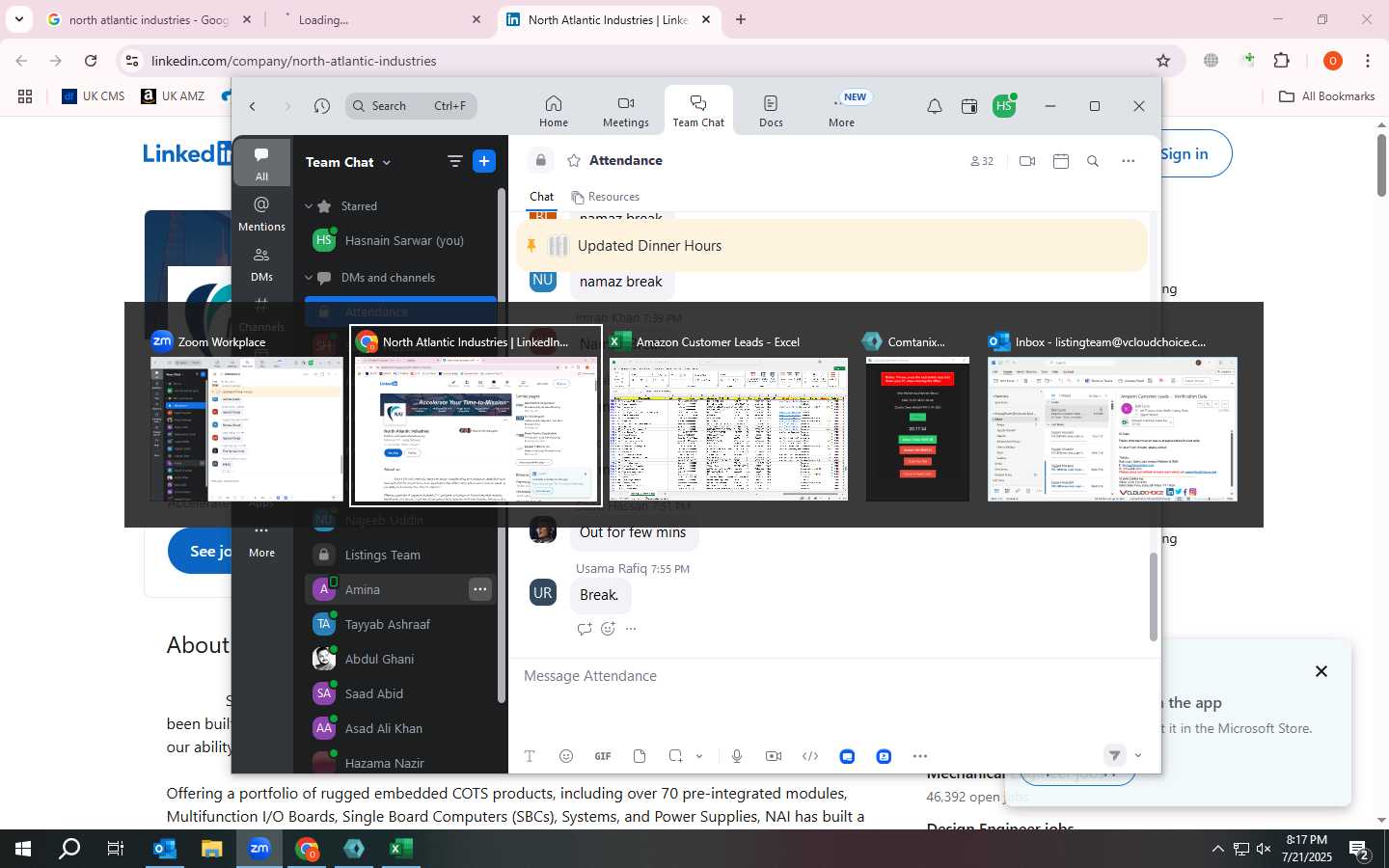
Task: Open the pinned Updated Dinner Hours message
Action: [x=831, y=246]
